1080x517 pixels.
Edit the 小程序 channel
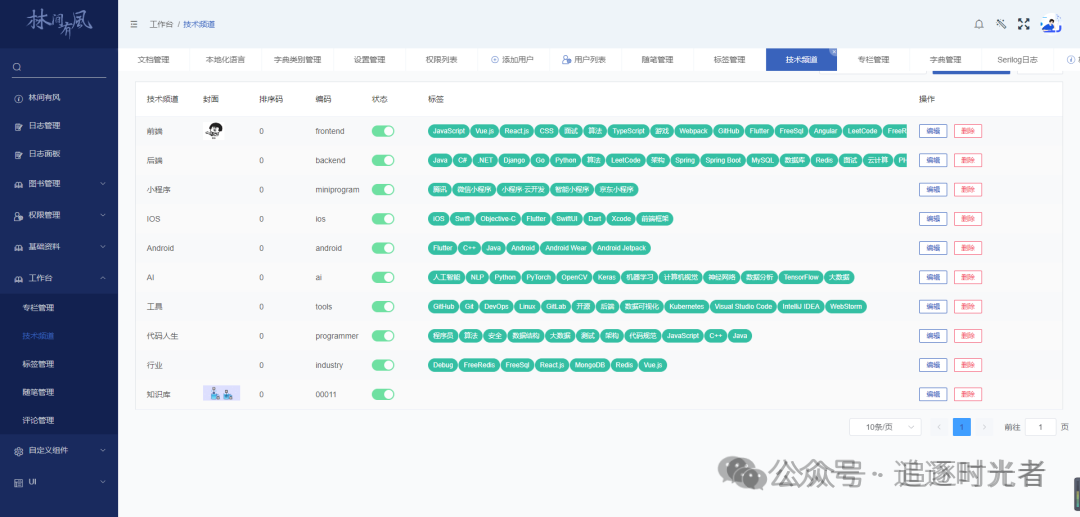[x=933, y=189]
